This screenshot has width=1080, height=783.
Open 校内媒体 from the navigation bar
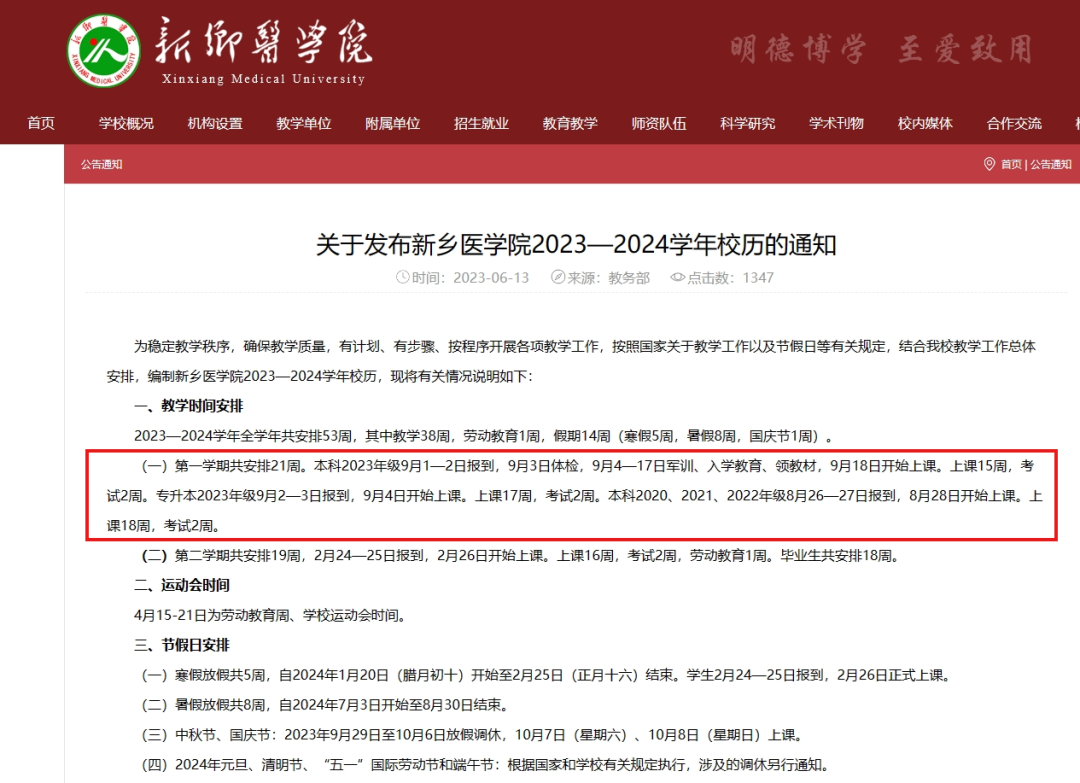[x=925, y=124]
